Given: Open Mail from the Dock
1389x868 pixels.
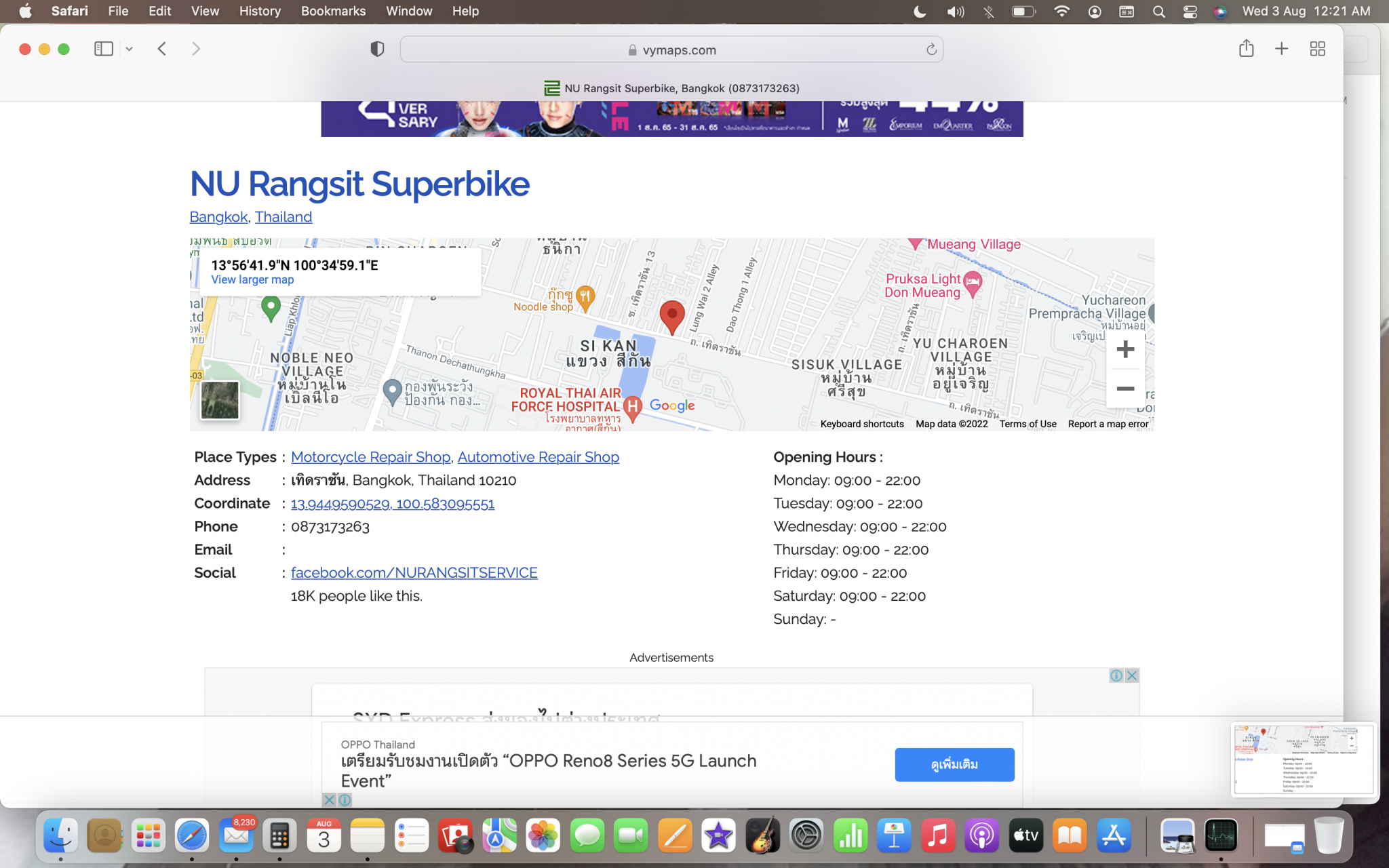Looking at the screenshot, I should (236, 835).
